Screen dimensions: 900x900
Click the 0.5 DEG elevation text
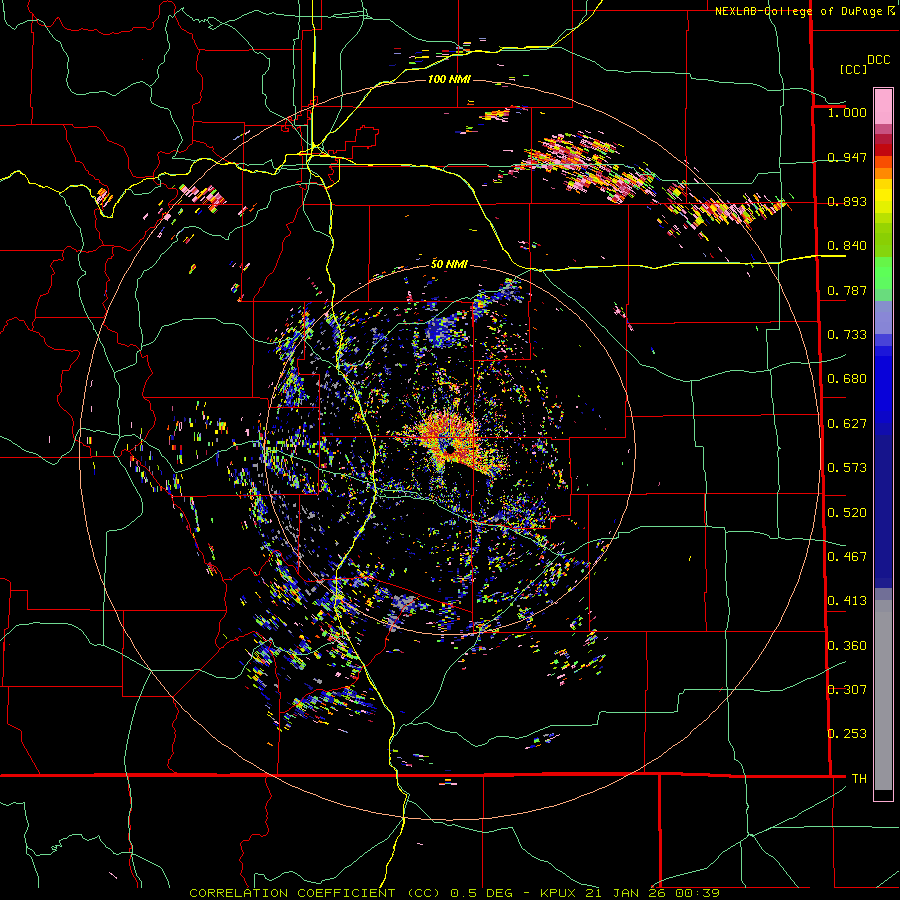coord(481,893)
